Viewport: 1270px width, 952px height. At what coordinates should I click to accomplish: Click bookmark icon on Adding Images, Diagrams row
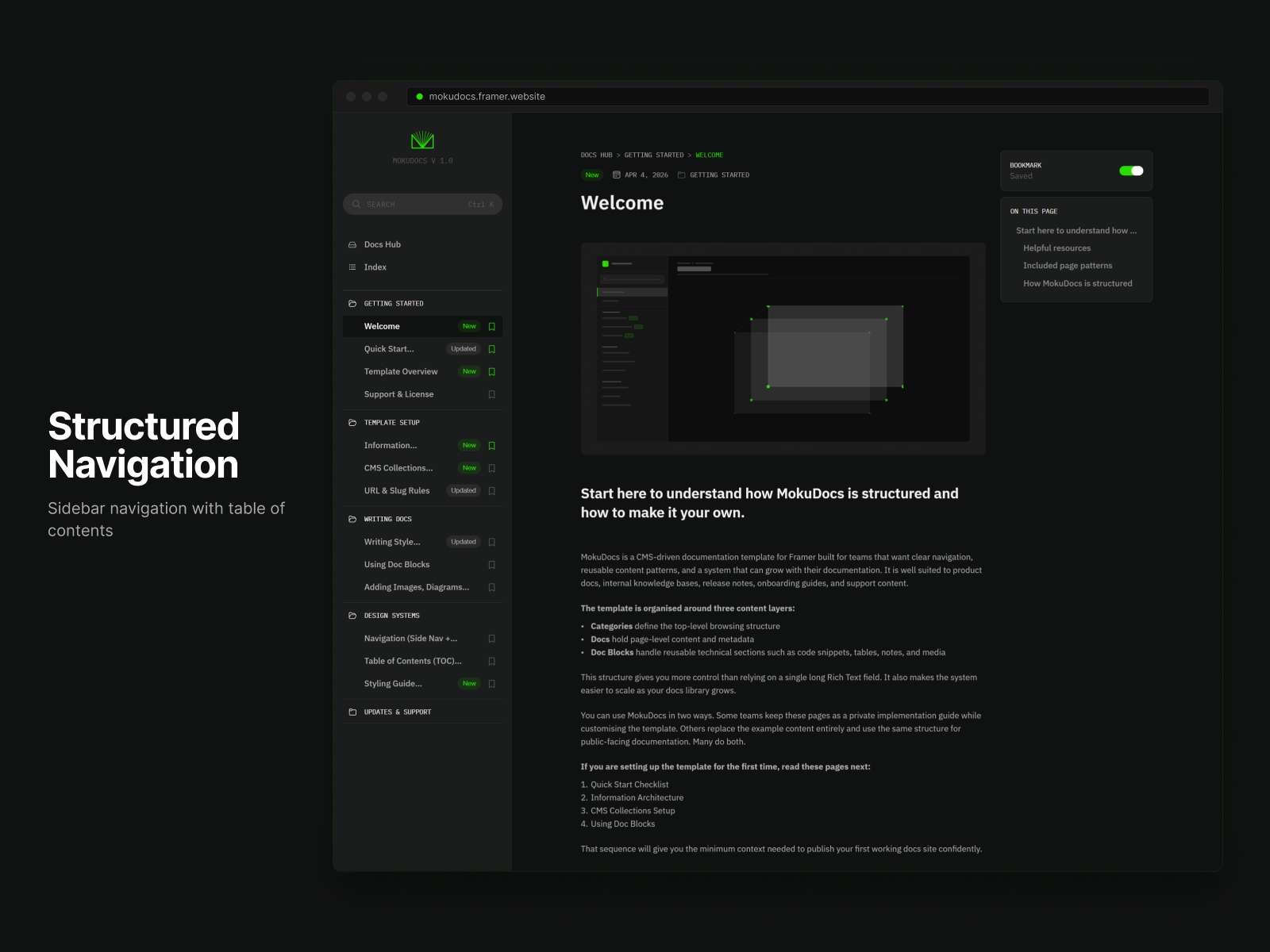[x=491, y=587]
